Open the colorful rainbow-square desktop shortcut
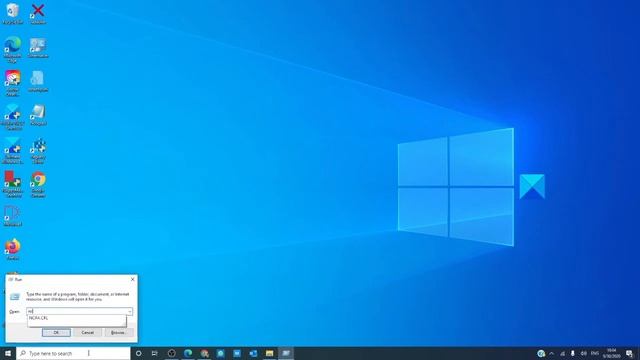Viewport: 640px width, 360px height. tap(13, 83)
